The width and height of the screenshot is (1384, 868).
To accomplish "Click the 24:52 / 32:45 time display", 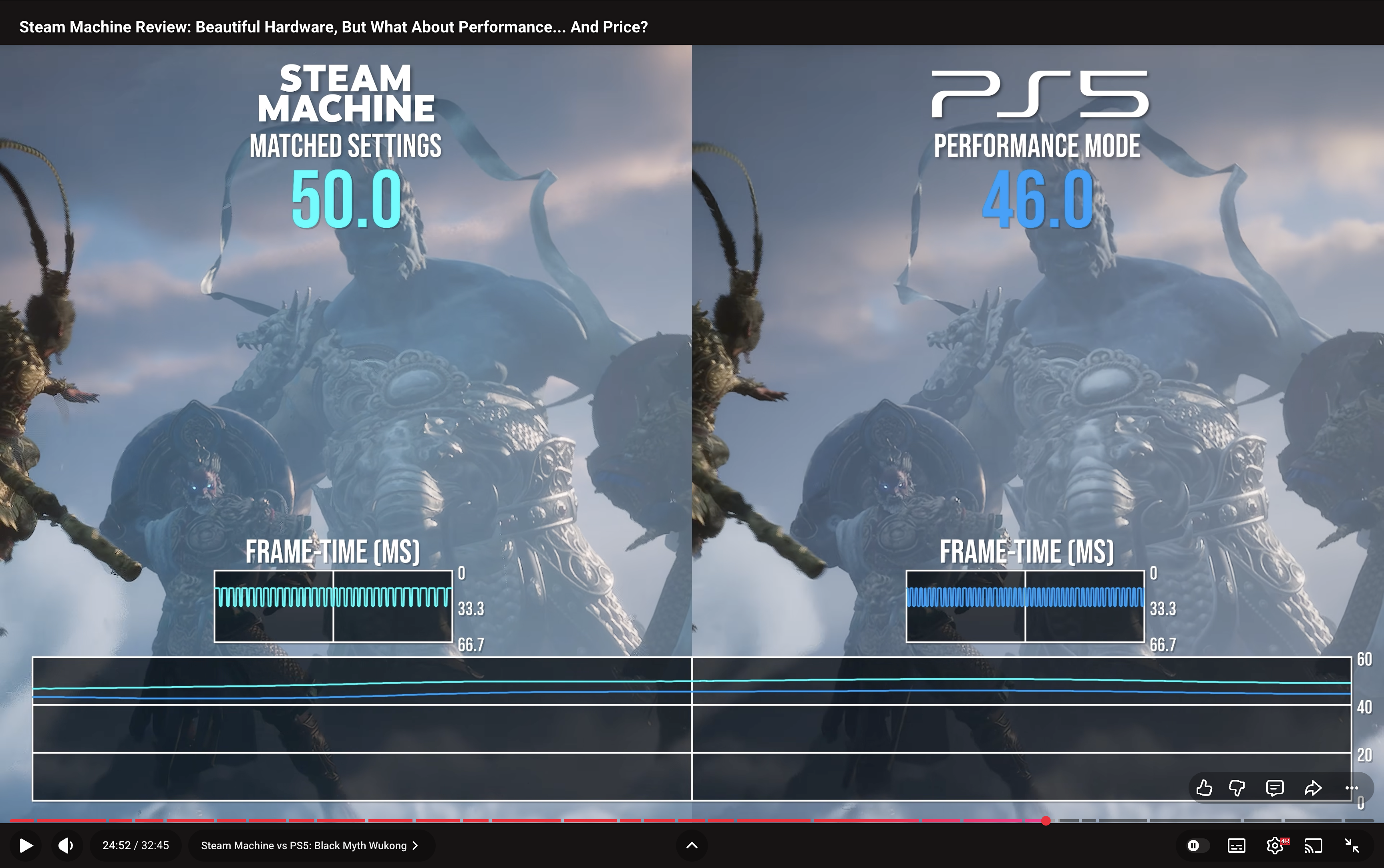I will (135, 845).
